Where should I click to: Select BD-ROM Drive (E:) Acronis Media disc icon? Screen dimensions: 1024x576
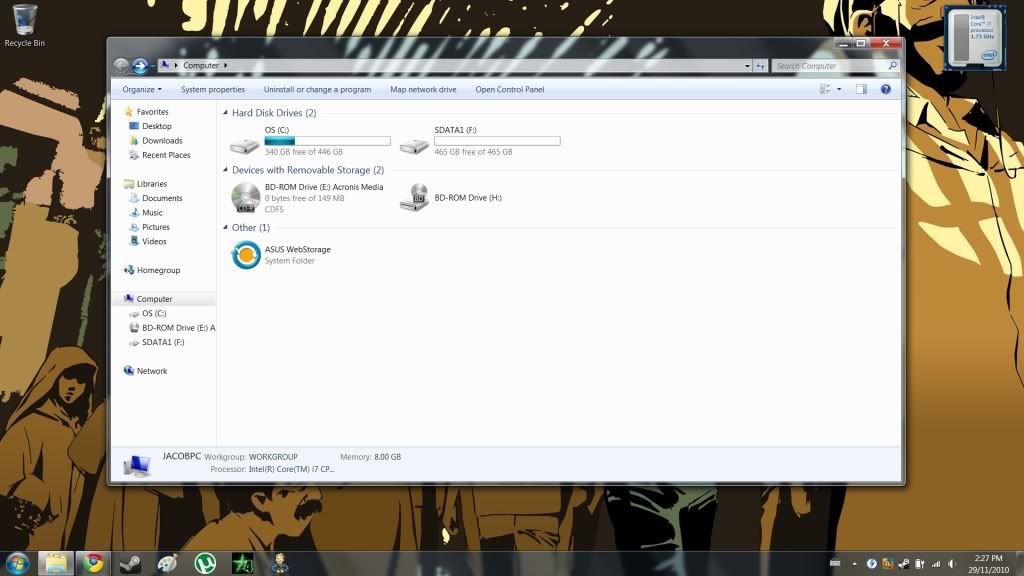[246, 198]
